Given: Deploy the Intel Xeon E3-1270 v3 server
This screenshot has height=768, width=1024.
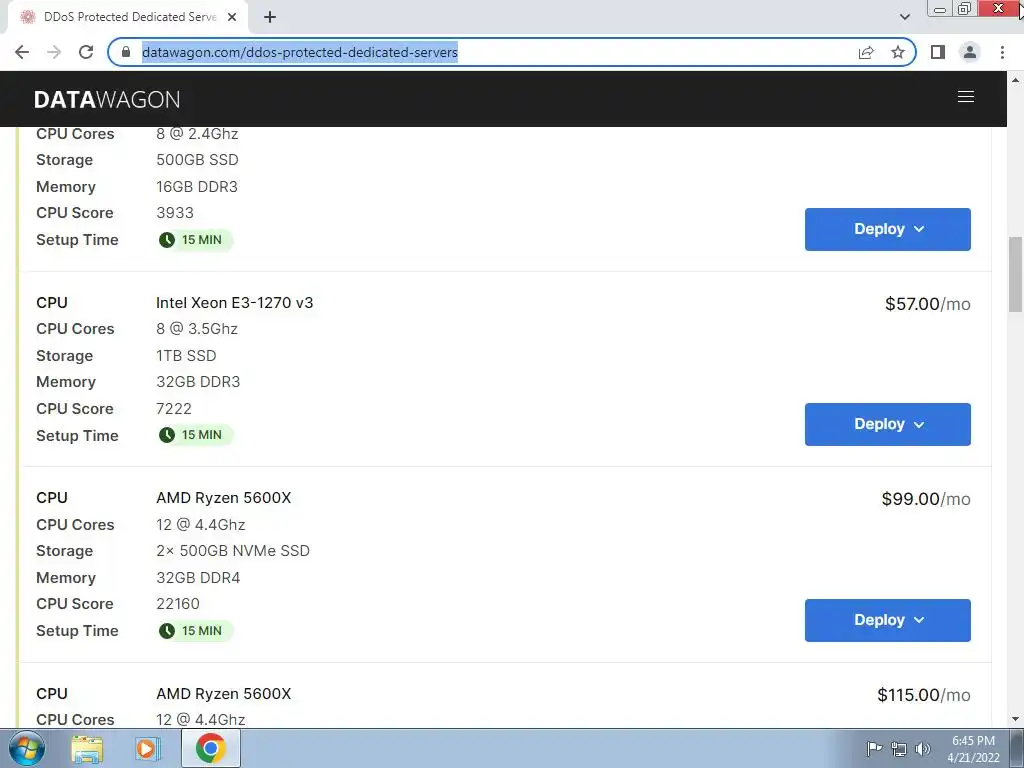Looking at the screenshot, I should (x=888, y=424).
